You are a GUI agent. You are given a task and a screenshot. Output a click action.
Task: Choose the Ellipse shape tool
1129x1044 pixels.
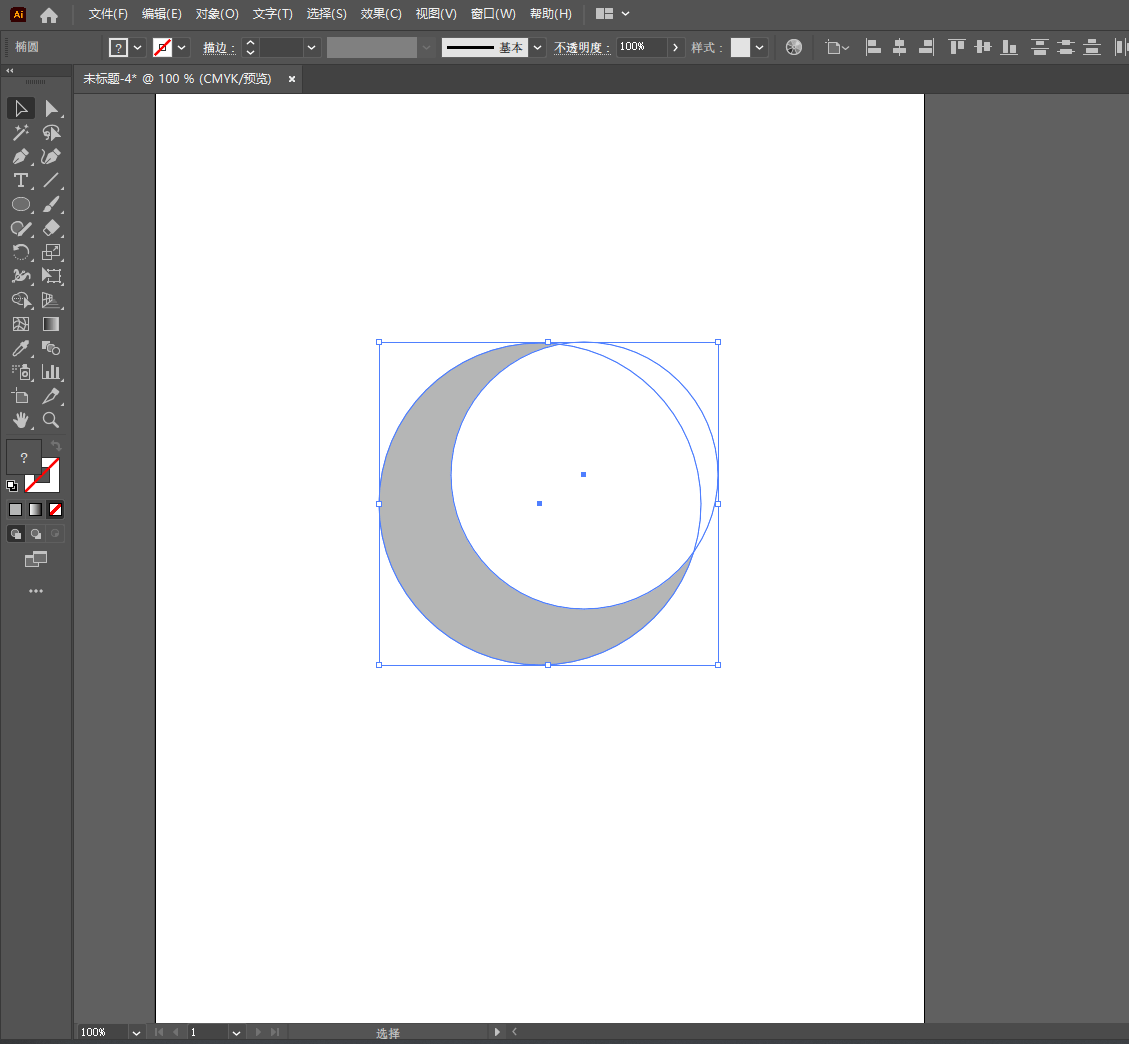(x=21, y=204)
